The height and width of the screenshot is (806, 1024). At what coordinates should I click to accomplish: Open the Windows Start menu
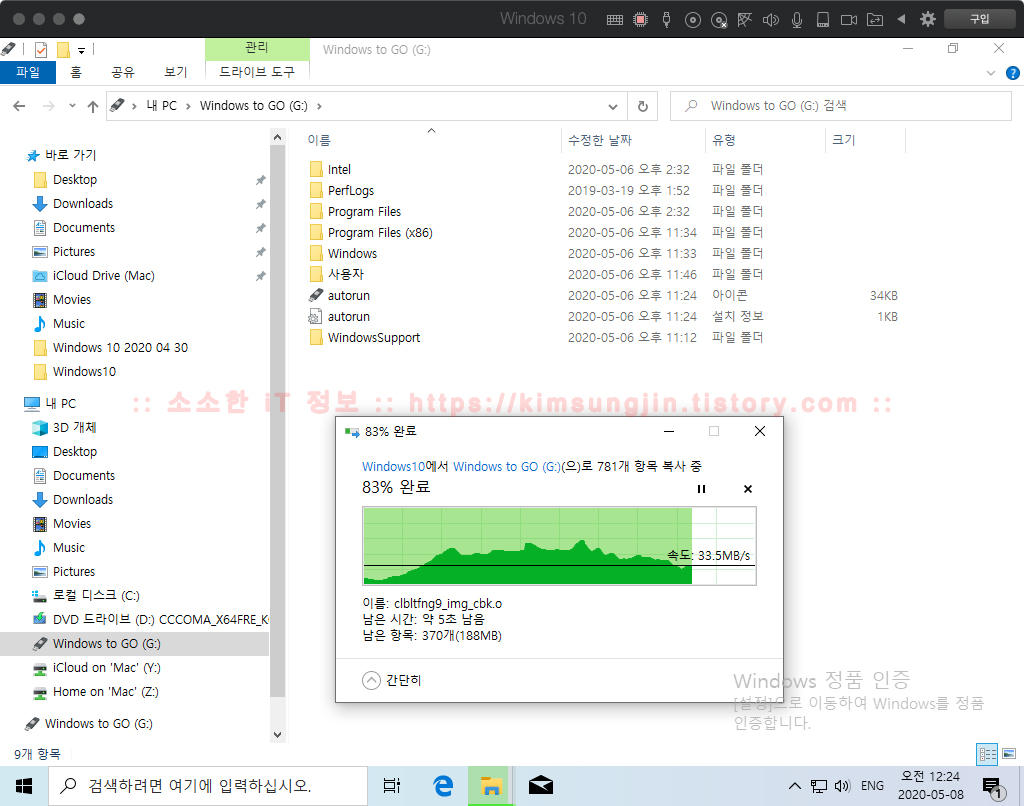(x=24, y=786)
